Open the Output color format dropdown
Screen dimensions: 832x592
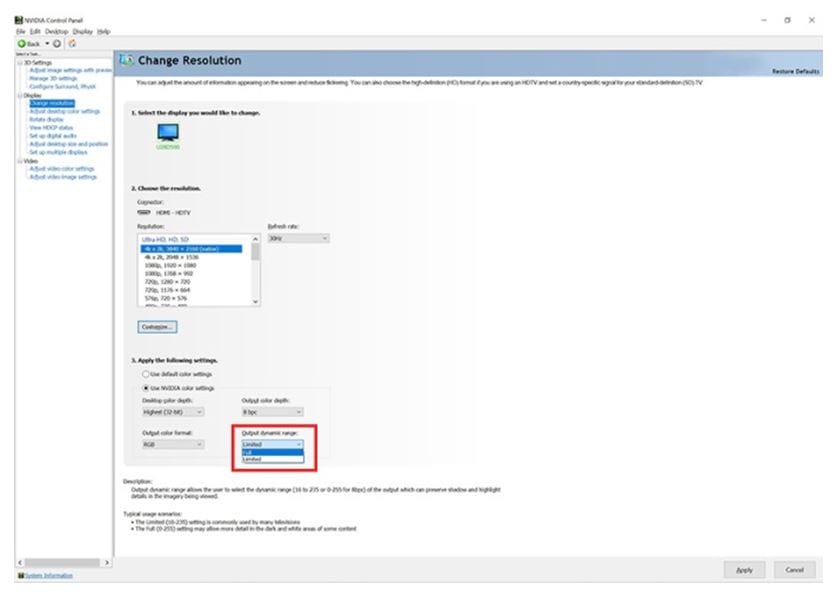173,445
